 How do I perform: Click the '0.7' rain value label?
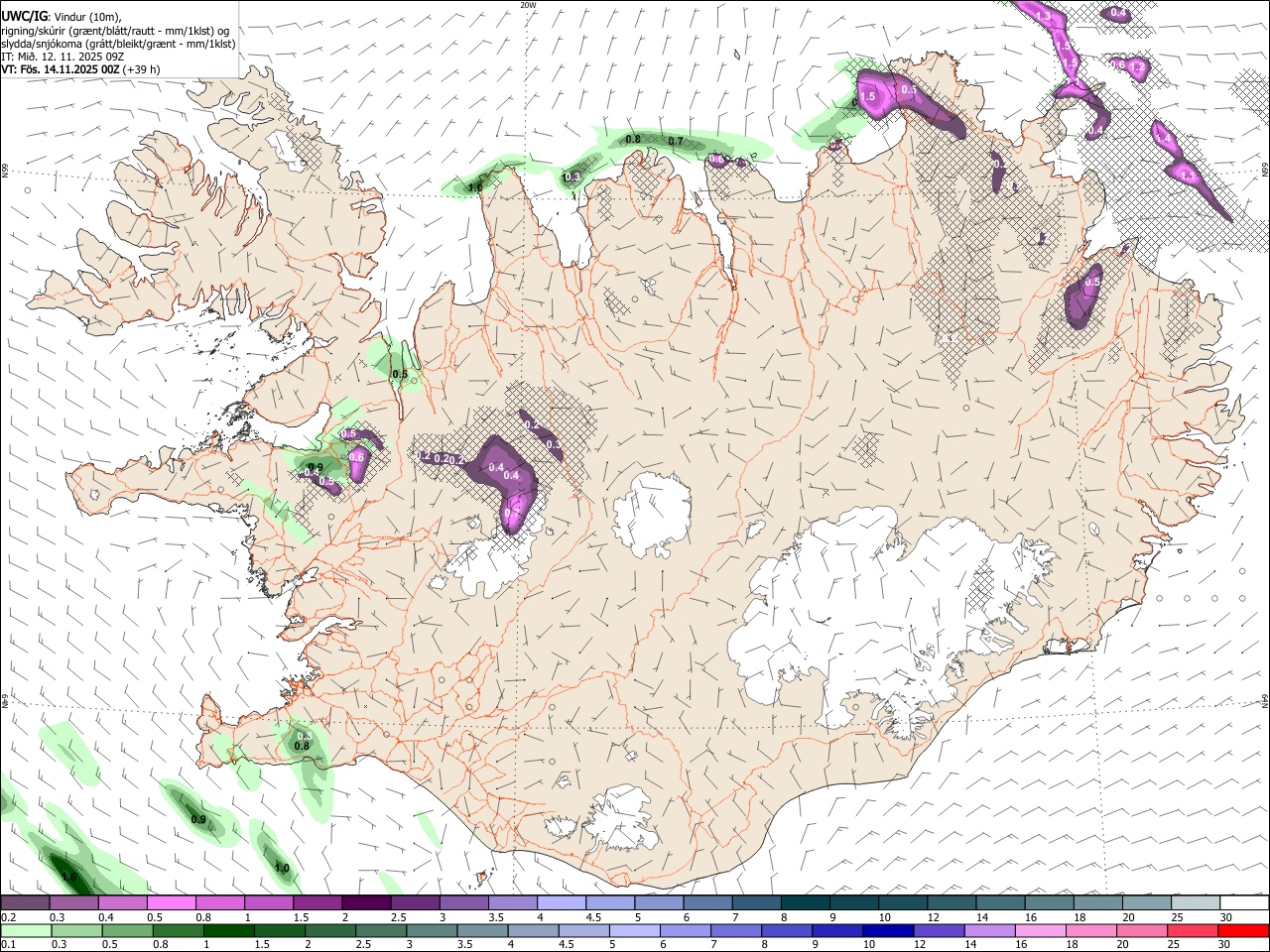[x=676, y=142]
